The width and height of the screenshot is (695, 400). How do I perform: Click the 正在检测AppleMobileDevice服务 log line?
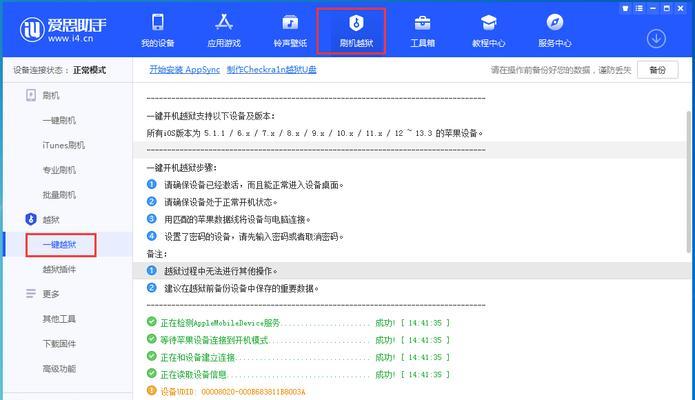tap(298, 323)
